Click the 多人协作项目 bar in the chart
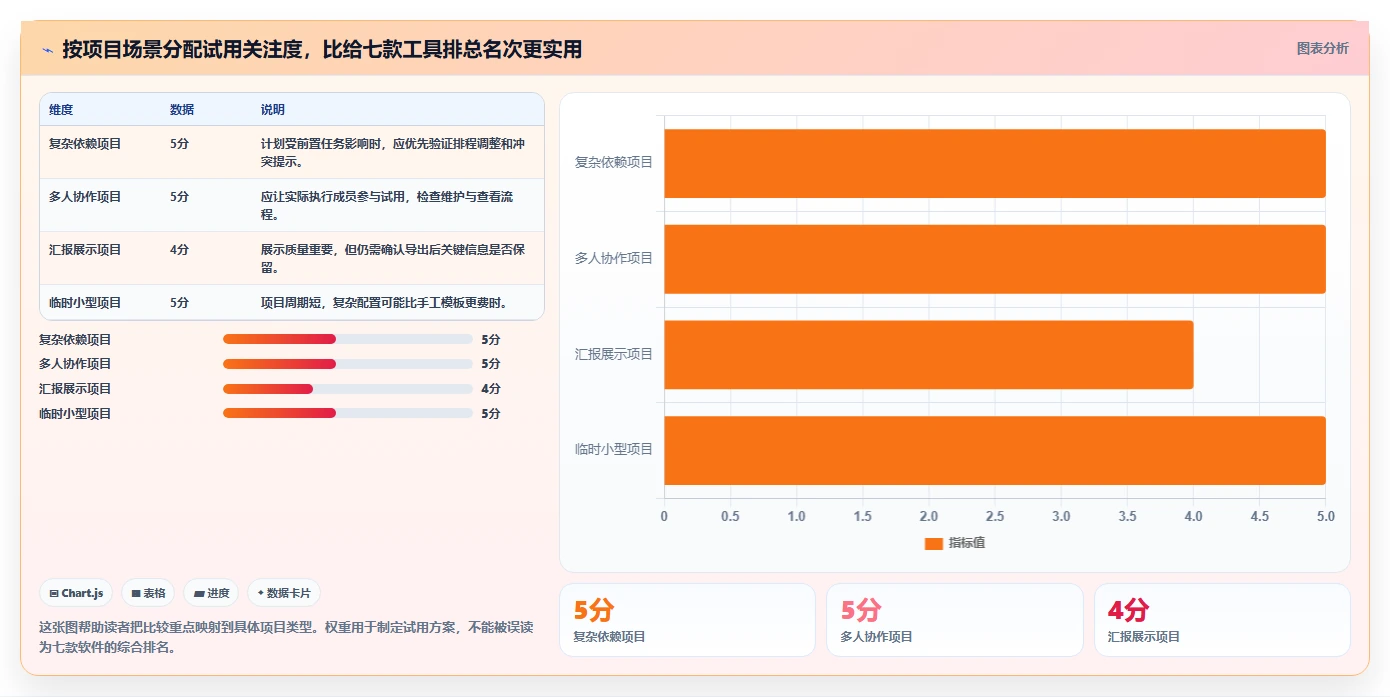The image size is (1390, 697). 995,259
